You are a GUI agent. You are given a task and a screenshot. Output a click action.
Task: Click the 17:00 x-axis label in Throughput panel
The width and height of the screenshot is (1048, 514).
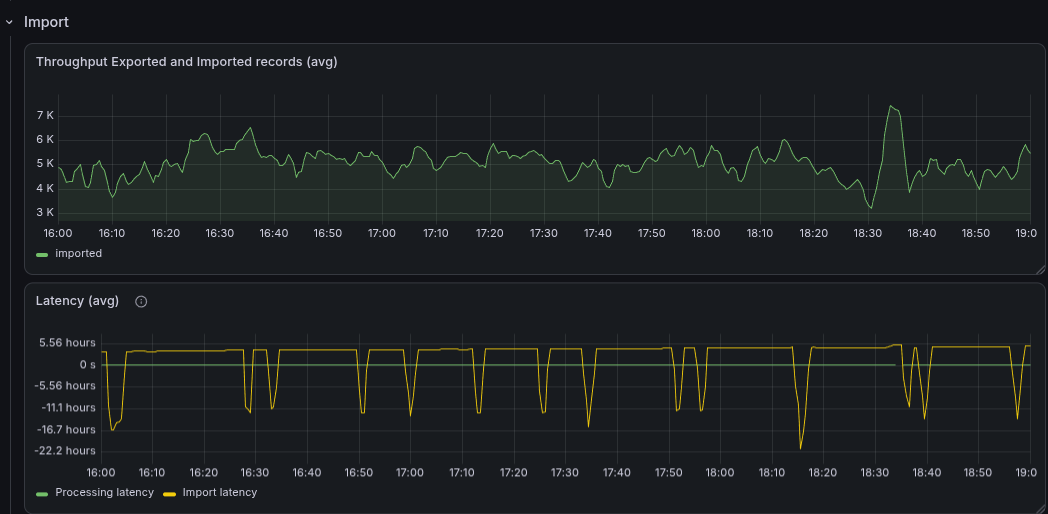point(382,233)
